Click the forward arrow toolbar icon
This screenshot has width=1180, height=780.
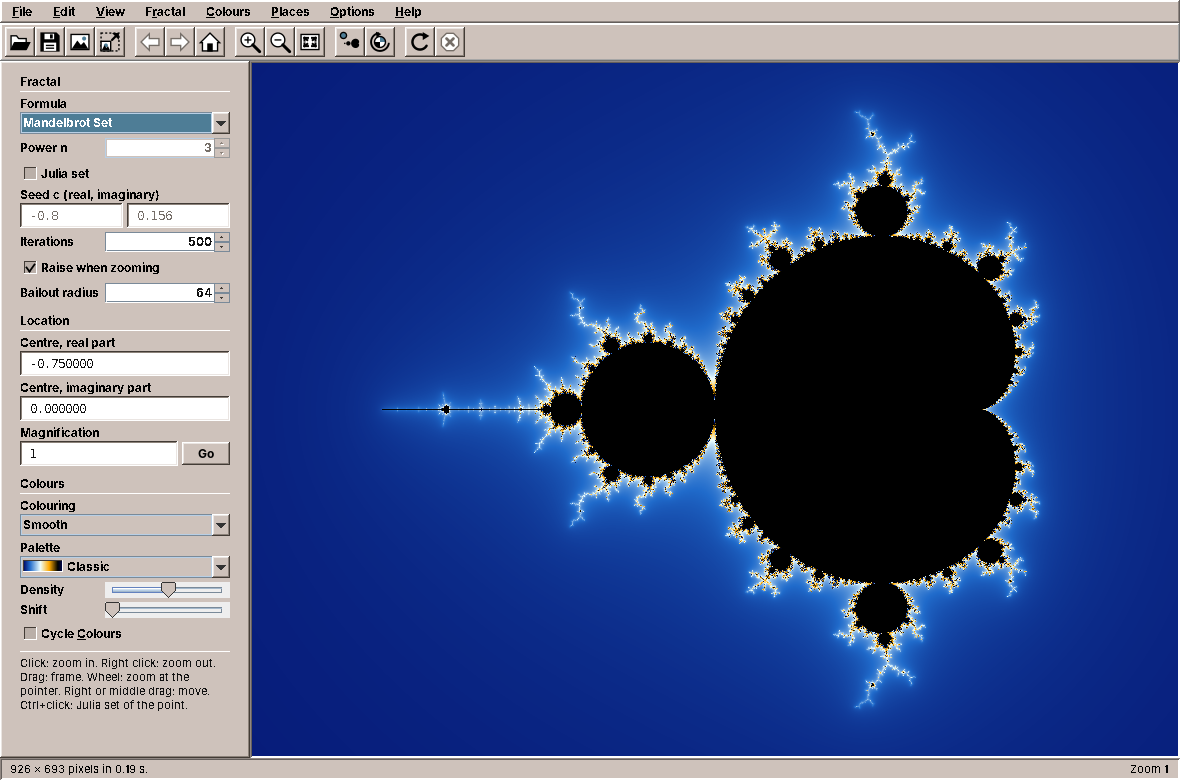pos(180,42)
